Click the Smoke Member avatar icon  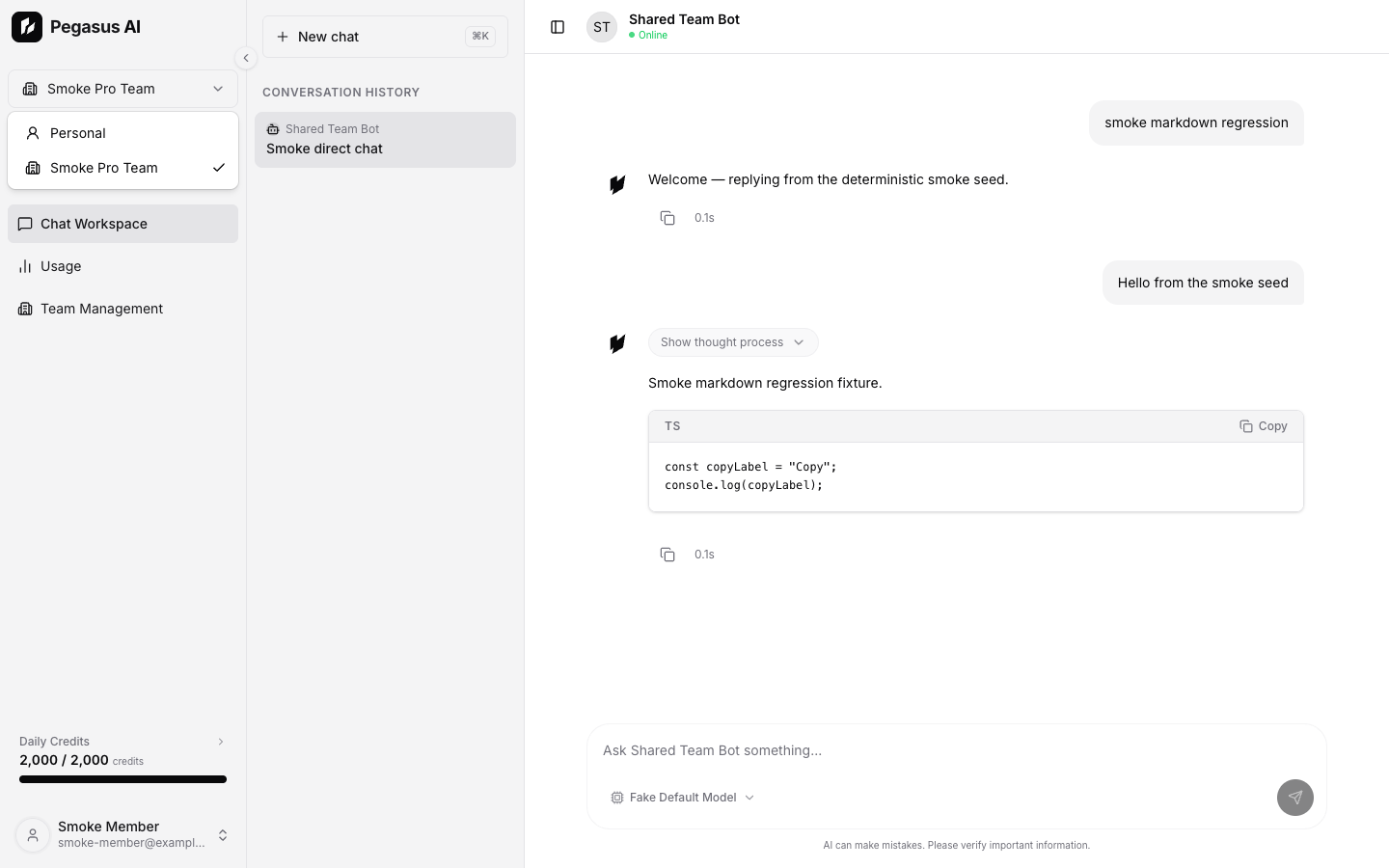pos(33,835)
